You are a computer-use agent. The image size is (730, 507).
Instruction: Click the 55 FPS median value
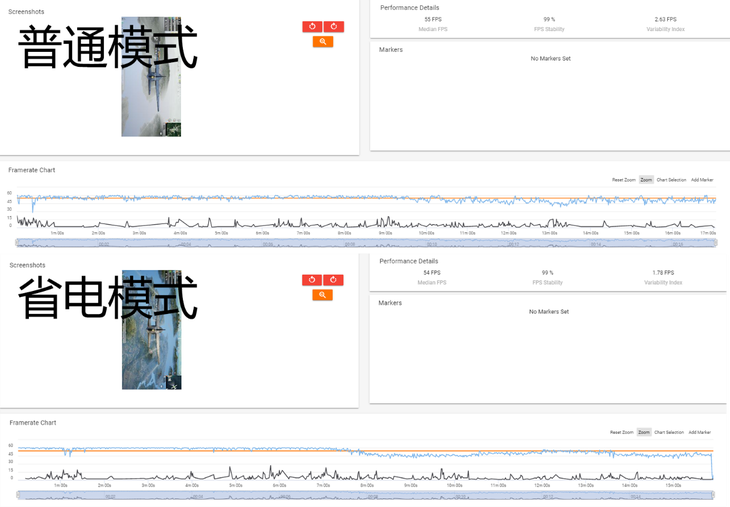pos(433,20)
